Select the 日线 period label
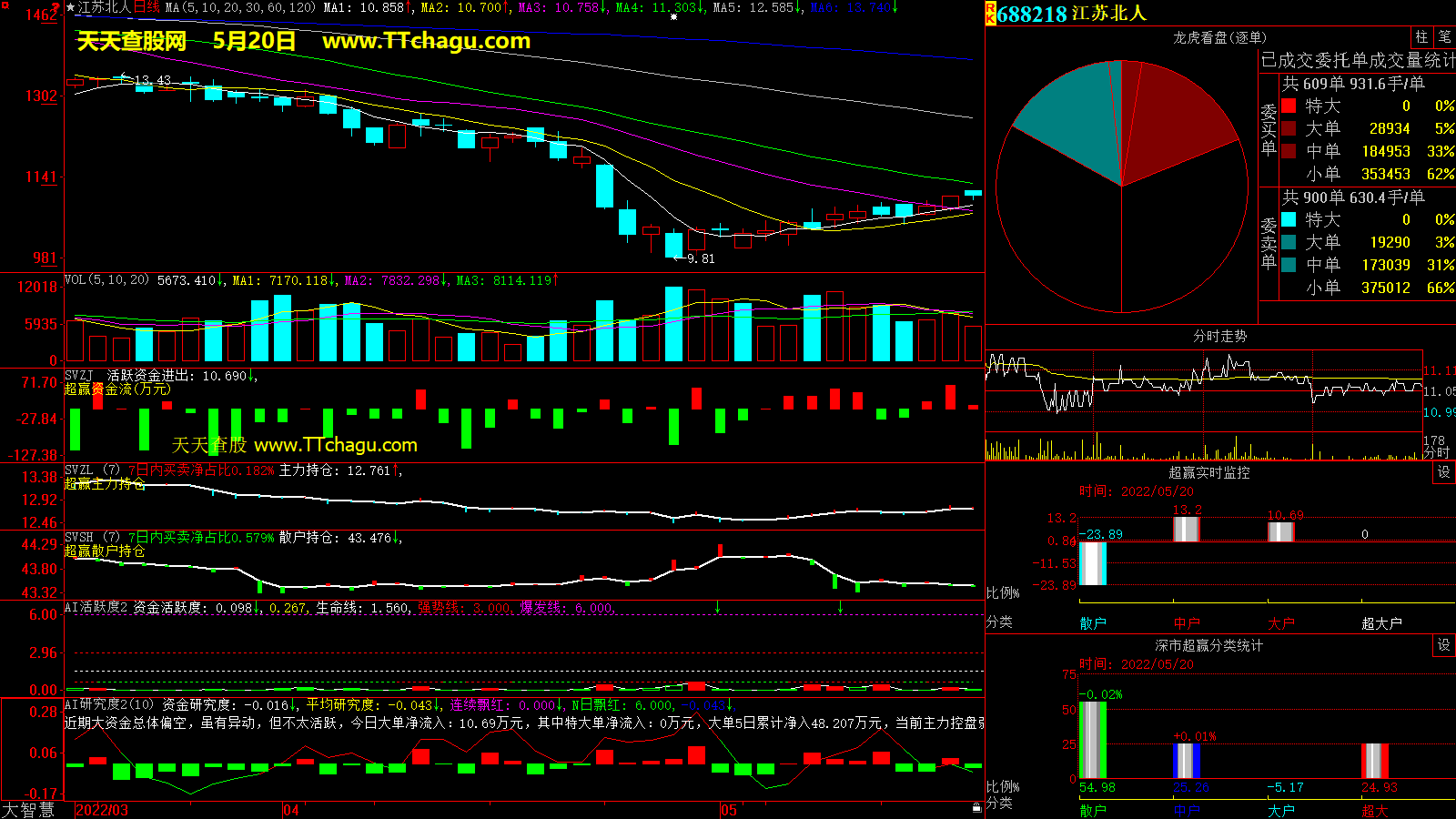The image size is (1456, 819). (147, 7)
